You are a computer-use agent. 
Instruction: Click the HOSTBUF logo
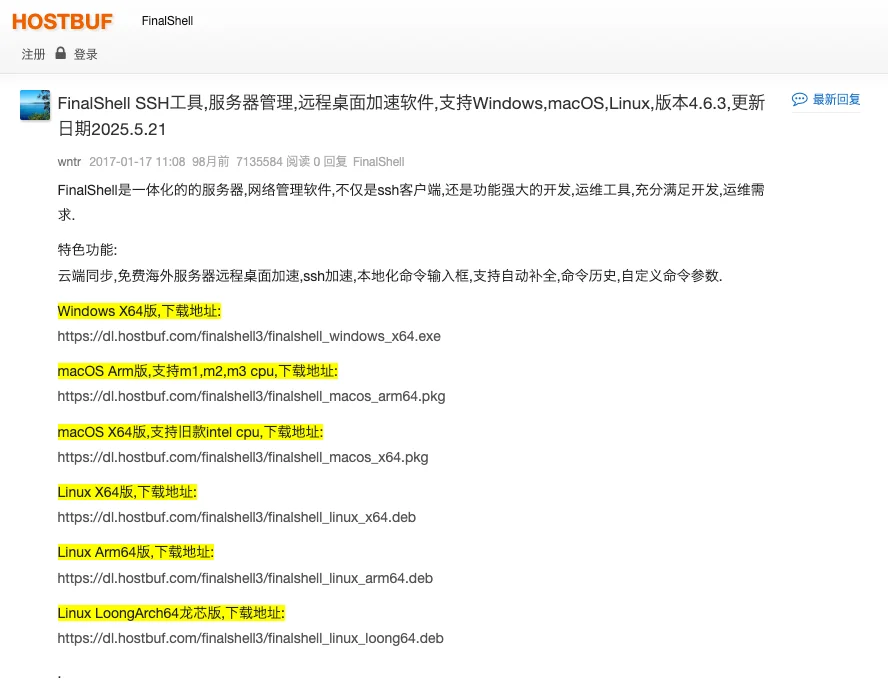(62, 22)
